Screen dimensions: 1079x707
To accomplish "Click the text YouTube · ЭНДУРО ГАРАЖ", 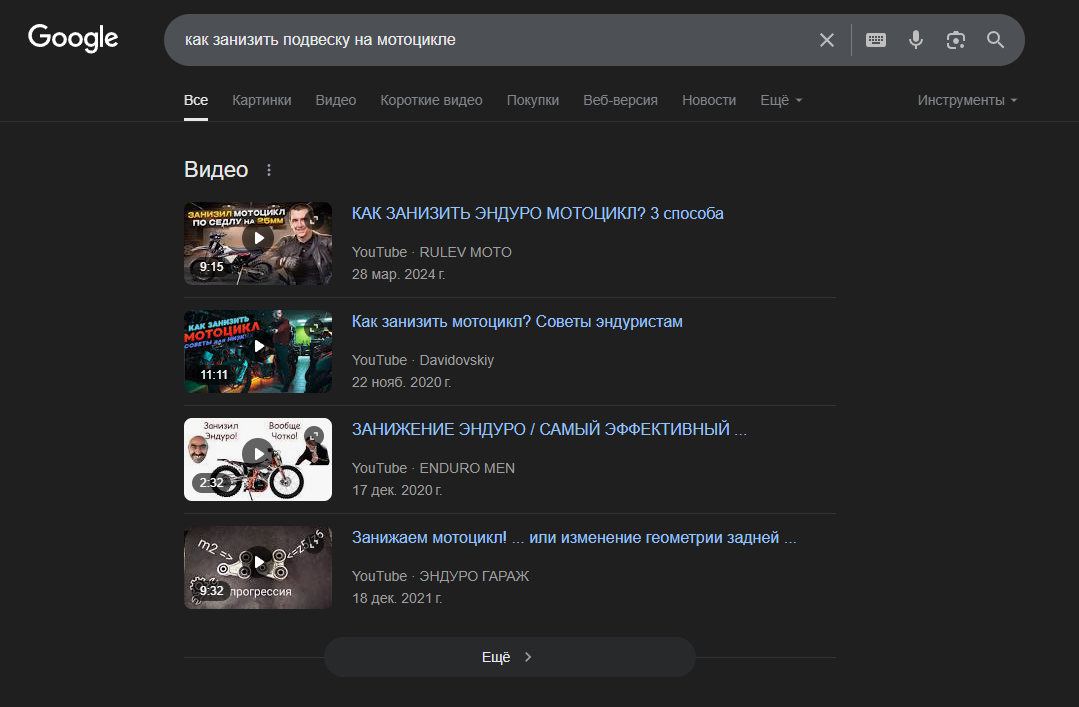I will 440,576.
